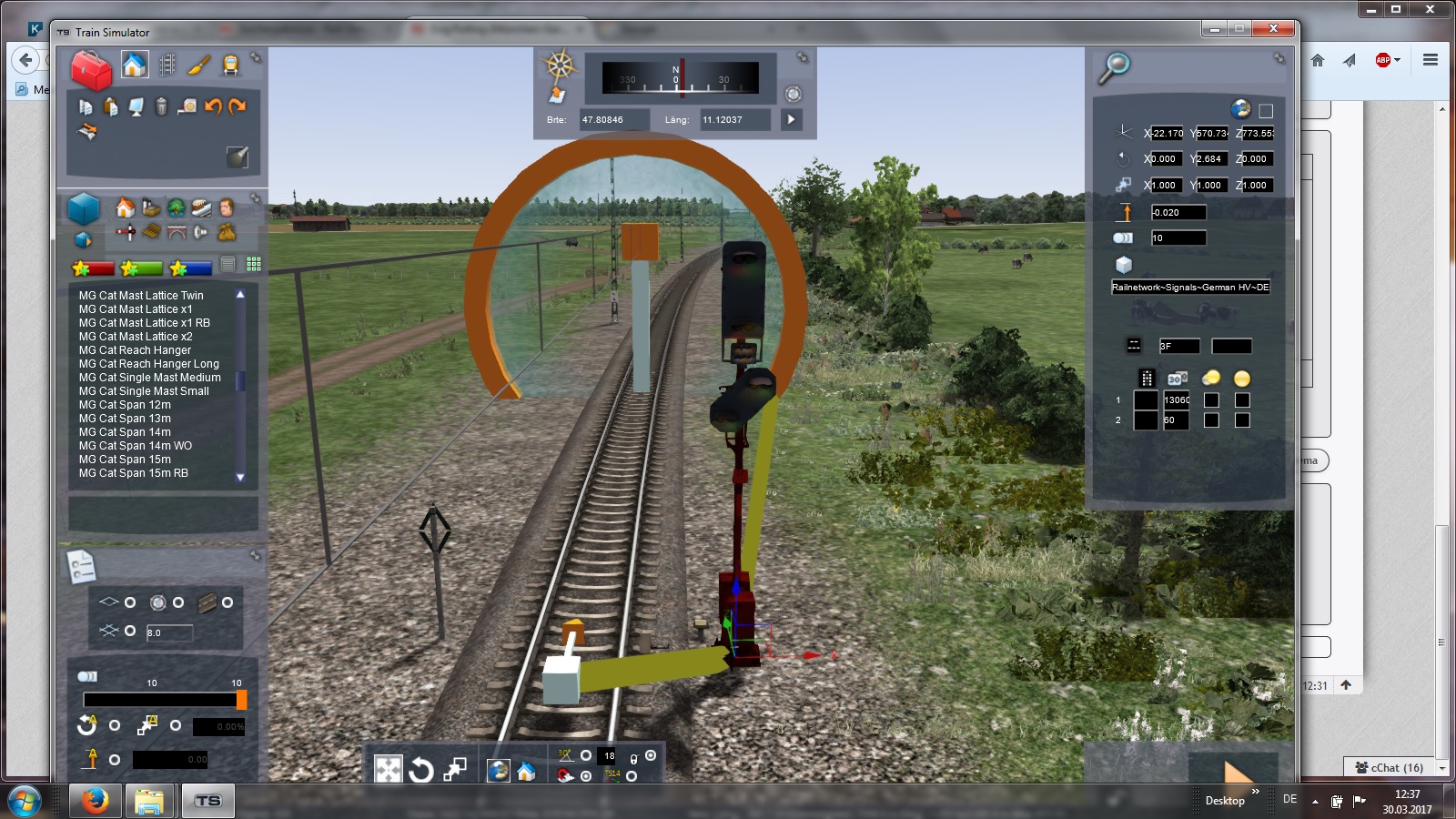
Task: Open the large blue cube object browser
Action: pyautogui.click(x=84, y=208)
